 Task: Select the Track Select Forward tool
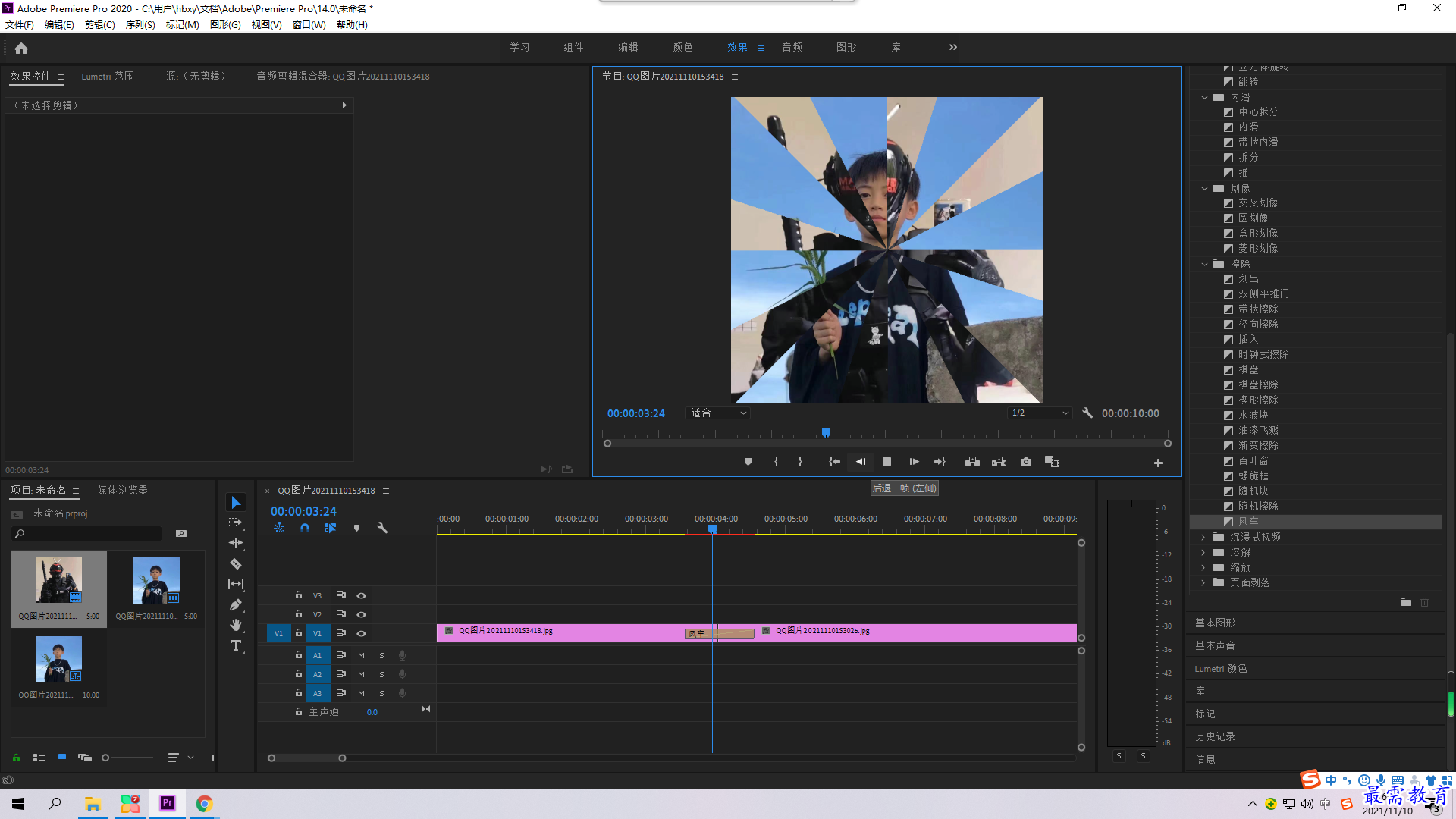point(236,522)
